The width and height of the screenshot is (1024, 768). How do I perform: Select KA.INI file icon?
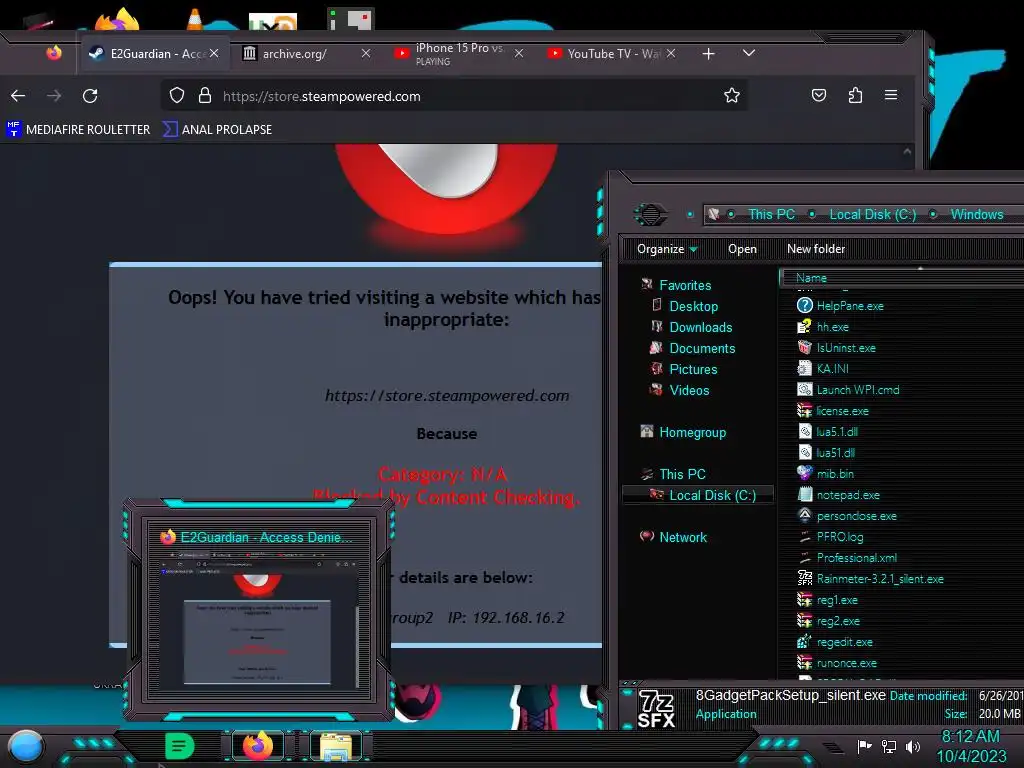[x=805, y=368]
